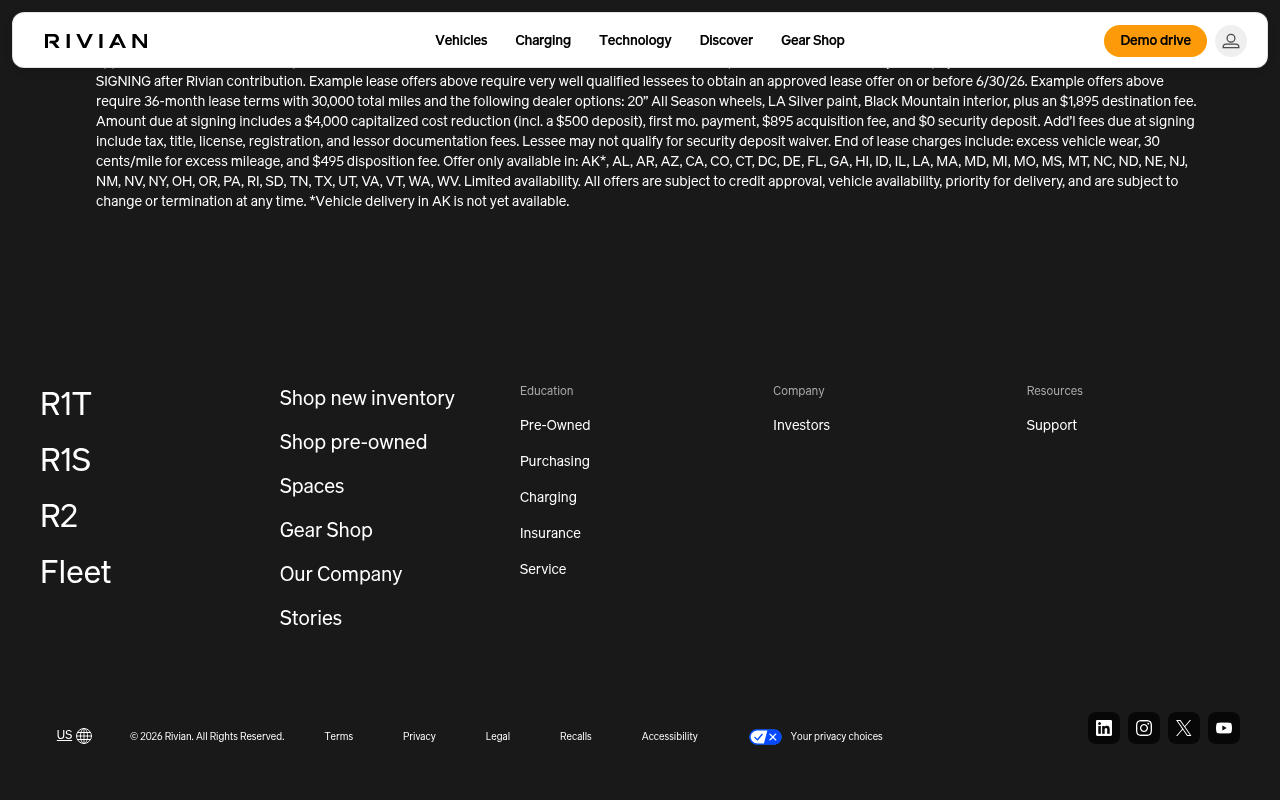Go to the R1T footer link
The height and width of the screenshot is (800, 1280).
click(x=66, y=404)
